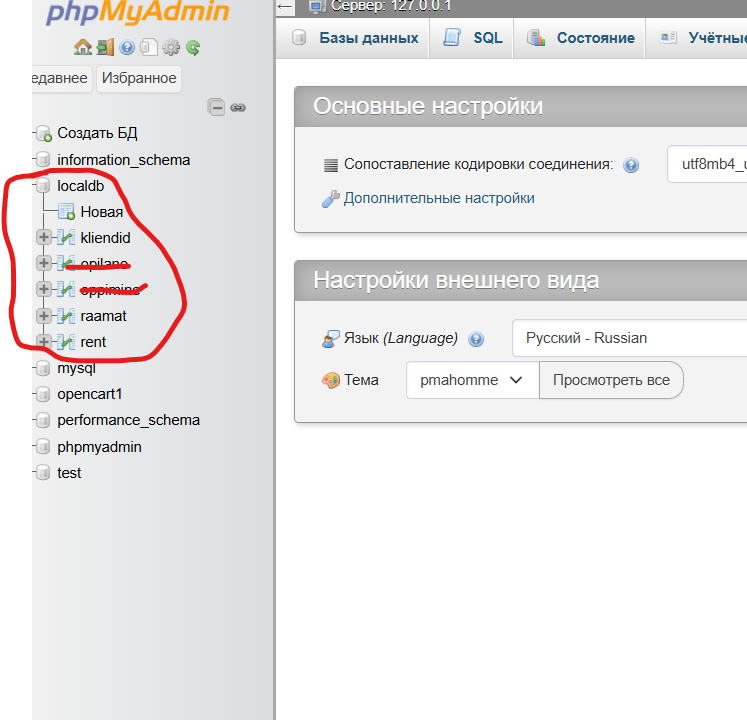Click help icon beside connection collation
The height and width of the screenshot is (720, 747).
coord(631,165)
